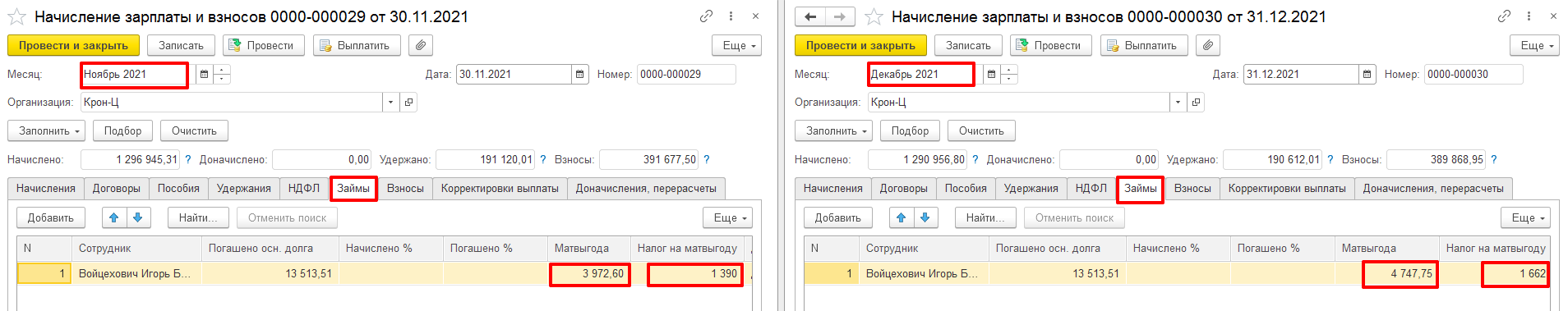Open calendar picker next to Ноябрь 2021
Screen dimensions: 1568x311
(x=205, y=75)
